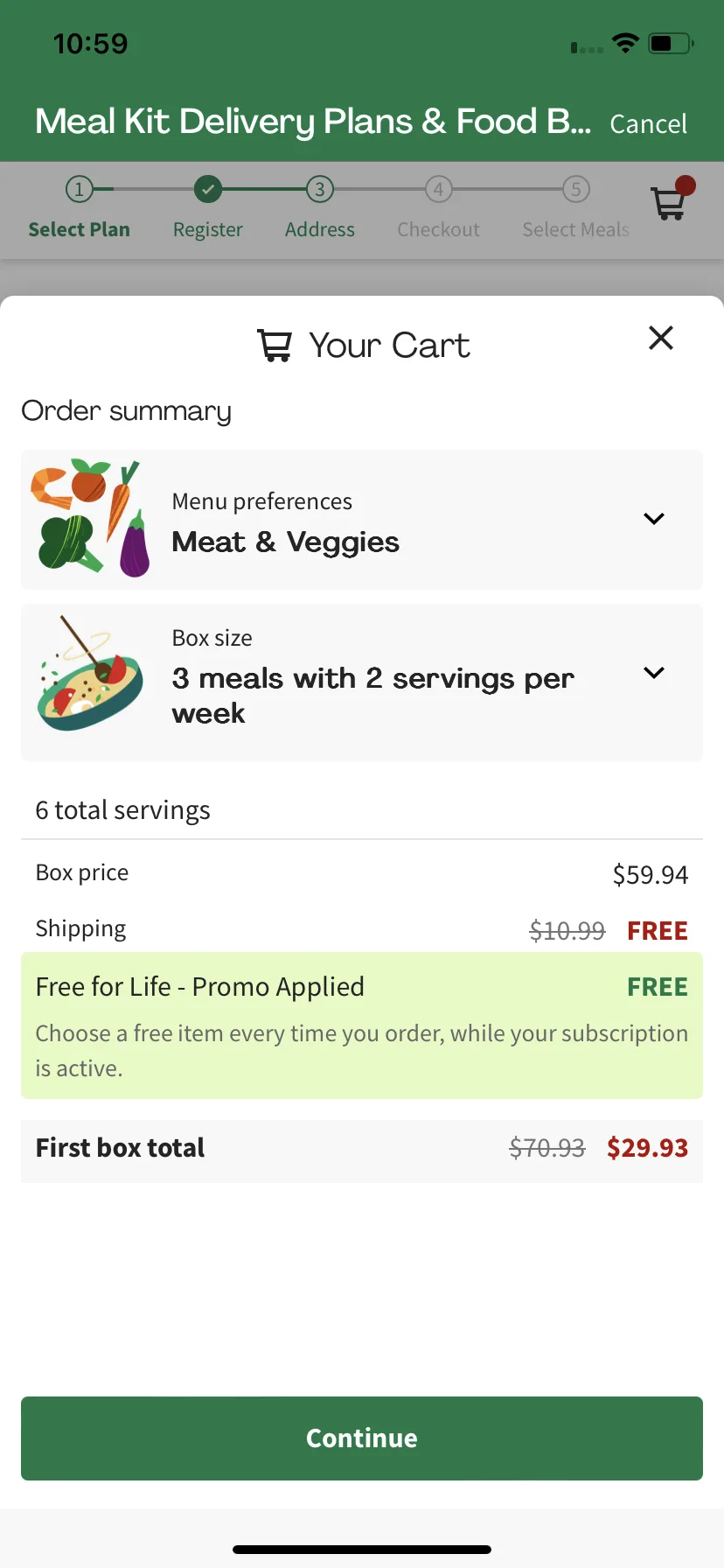Expand the Menu preferences chevron
This screenshot has height=1568, width=724.
(x=654, y=519)
